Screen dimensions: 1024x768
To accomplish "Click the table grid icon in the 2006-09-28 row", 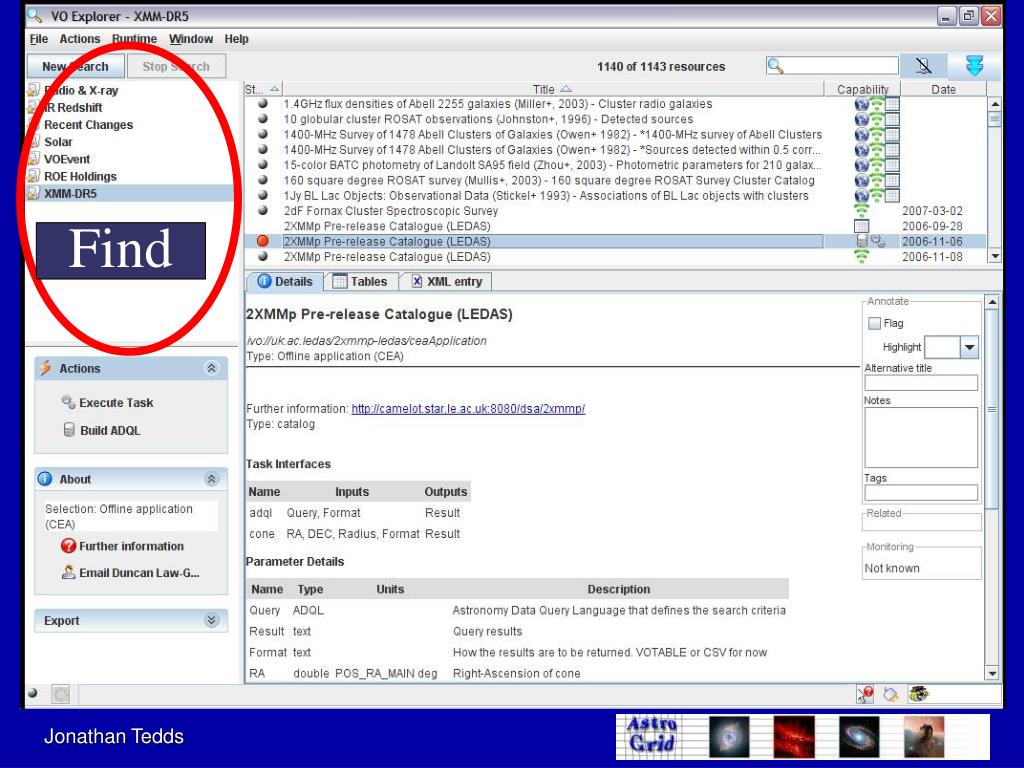I will click(x=861, y=226).
